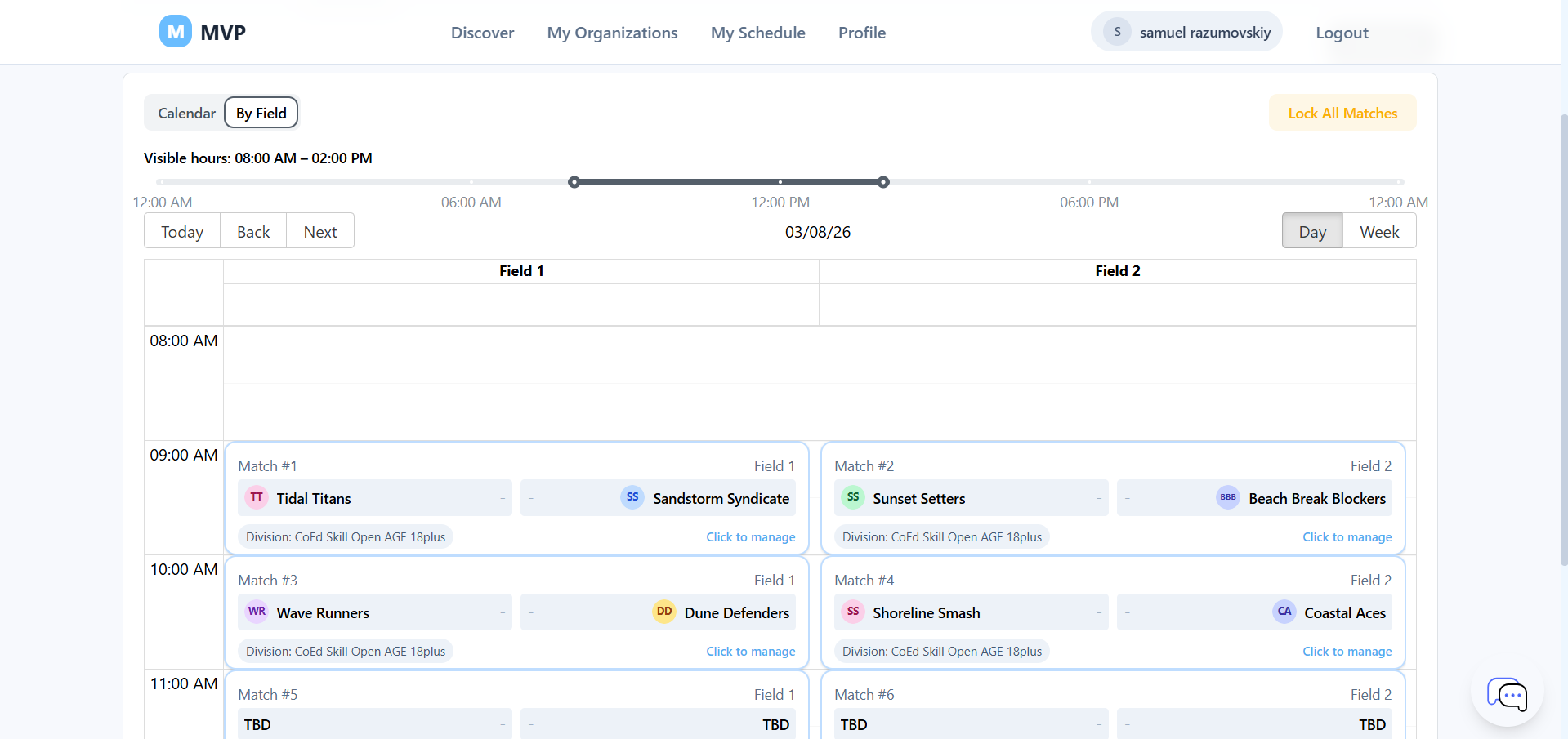
Task: Click Match #4 division tag
Action: [x=942, y=651]
